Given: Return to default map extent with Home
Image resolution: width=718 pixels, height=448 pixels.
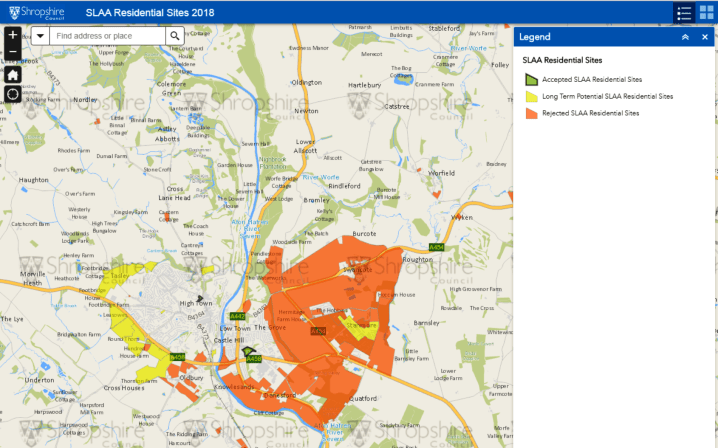Looking at the screenshot, I should pyautogui.click(x=12, y=75).
